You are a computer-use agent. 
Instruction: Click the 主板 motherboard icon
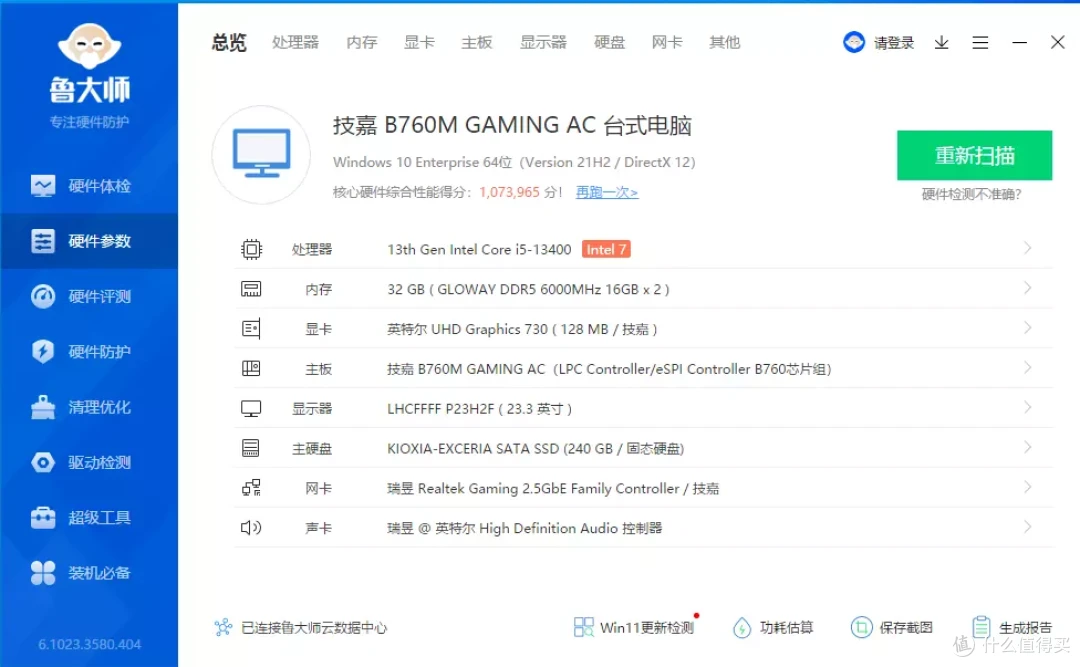251,369
